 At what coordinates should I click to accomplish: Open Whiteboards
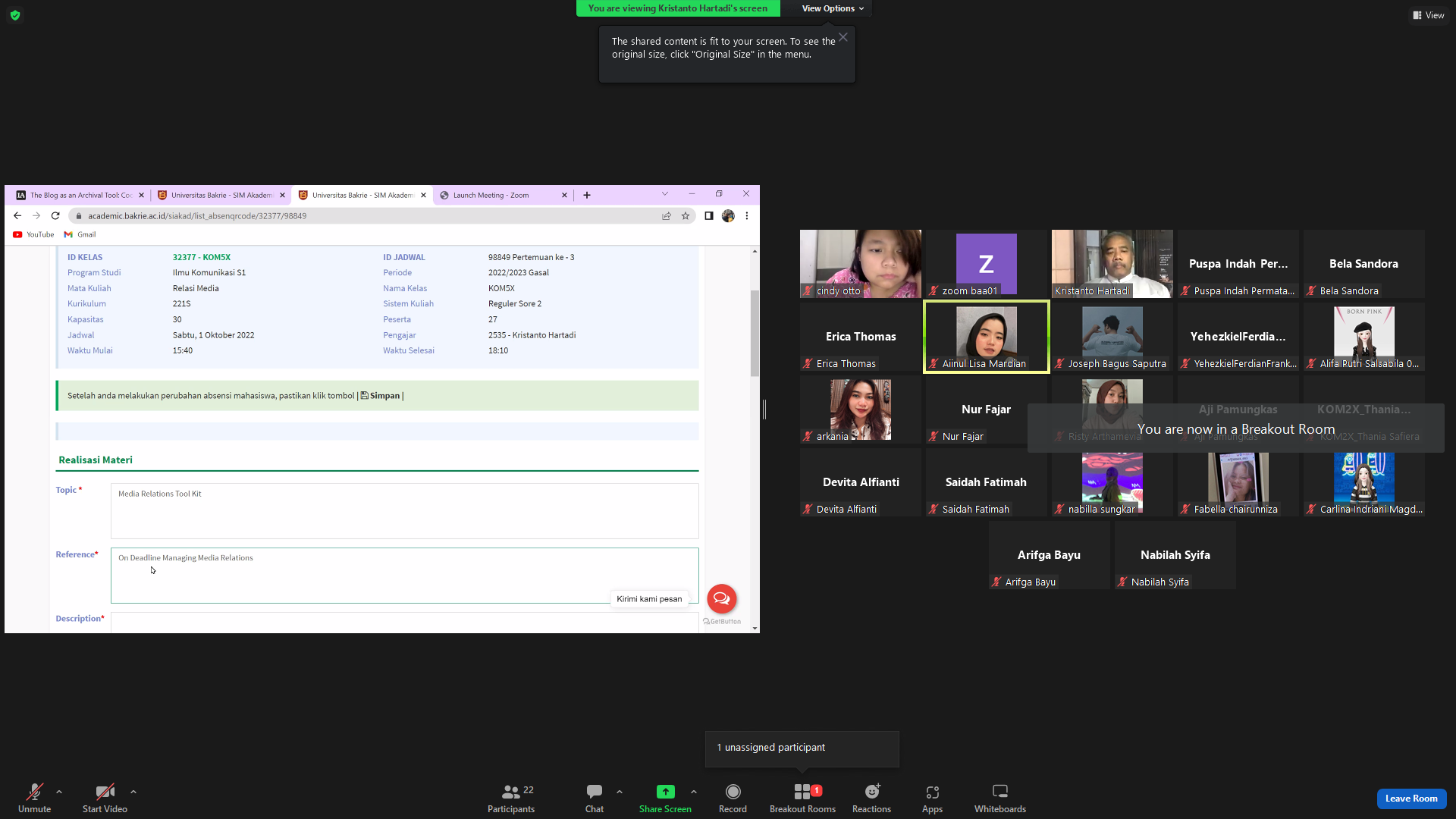[1000, 798]
